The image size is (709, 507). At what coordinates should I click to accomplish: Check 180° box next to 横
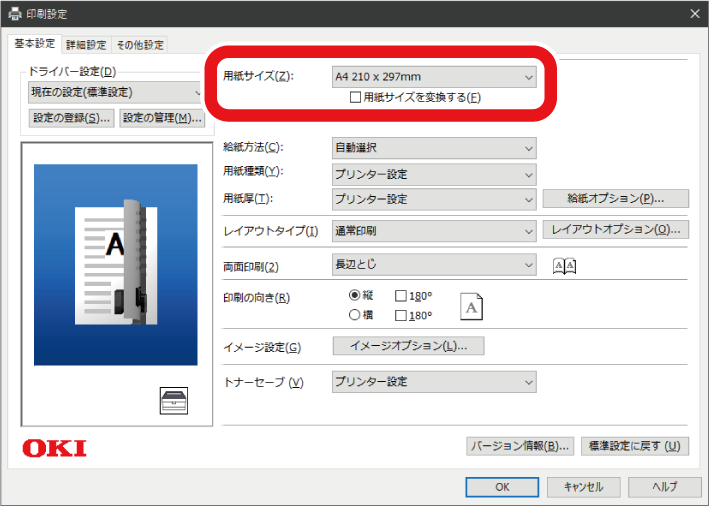[x=401, y=315]
